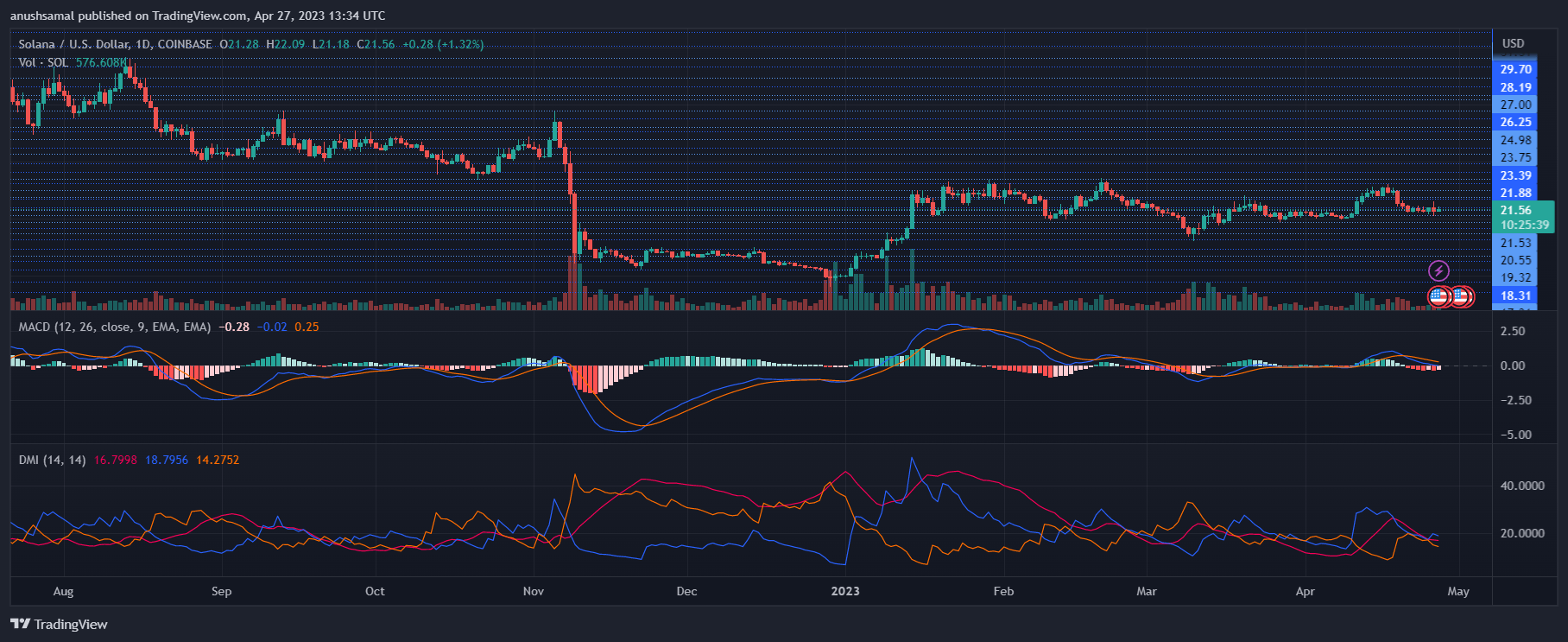Click the 26.25 price level label
Viewport: 1568px width, 642px height.
(x=1515, y=122)
